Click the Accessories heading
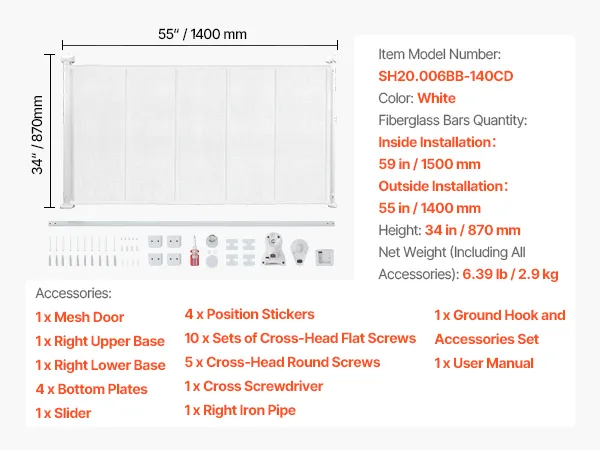600x450 pixels. (x=74, y=293)
